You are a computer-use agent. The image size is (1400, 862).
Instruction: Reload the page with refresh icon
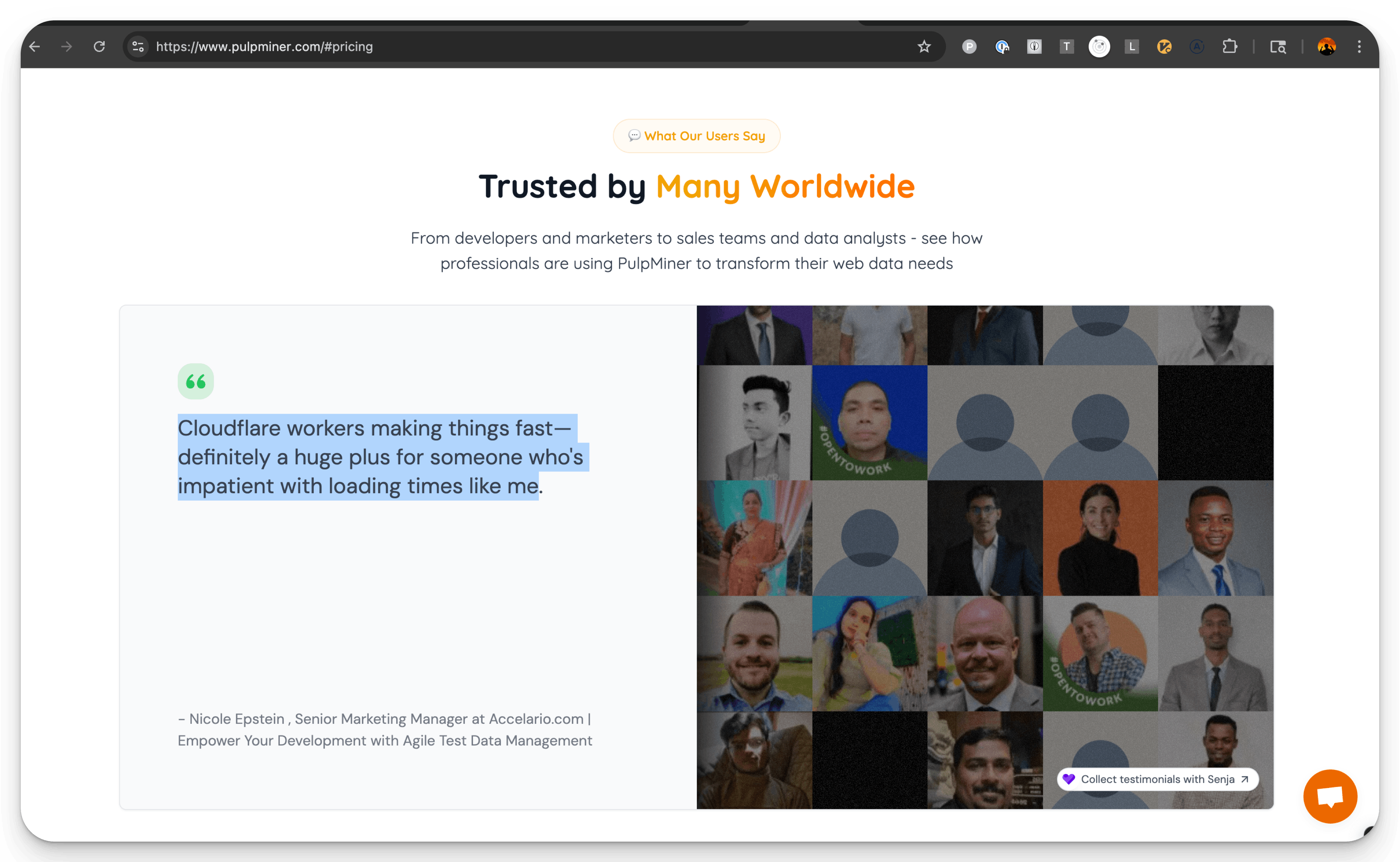pyautogui.click(x=99, y=47)
